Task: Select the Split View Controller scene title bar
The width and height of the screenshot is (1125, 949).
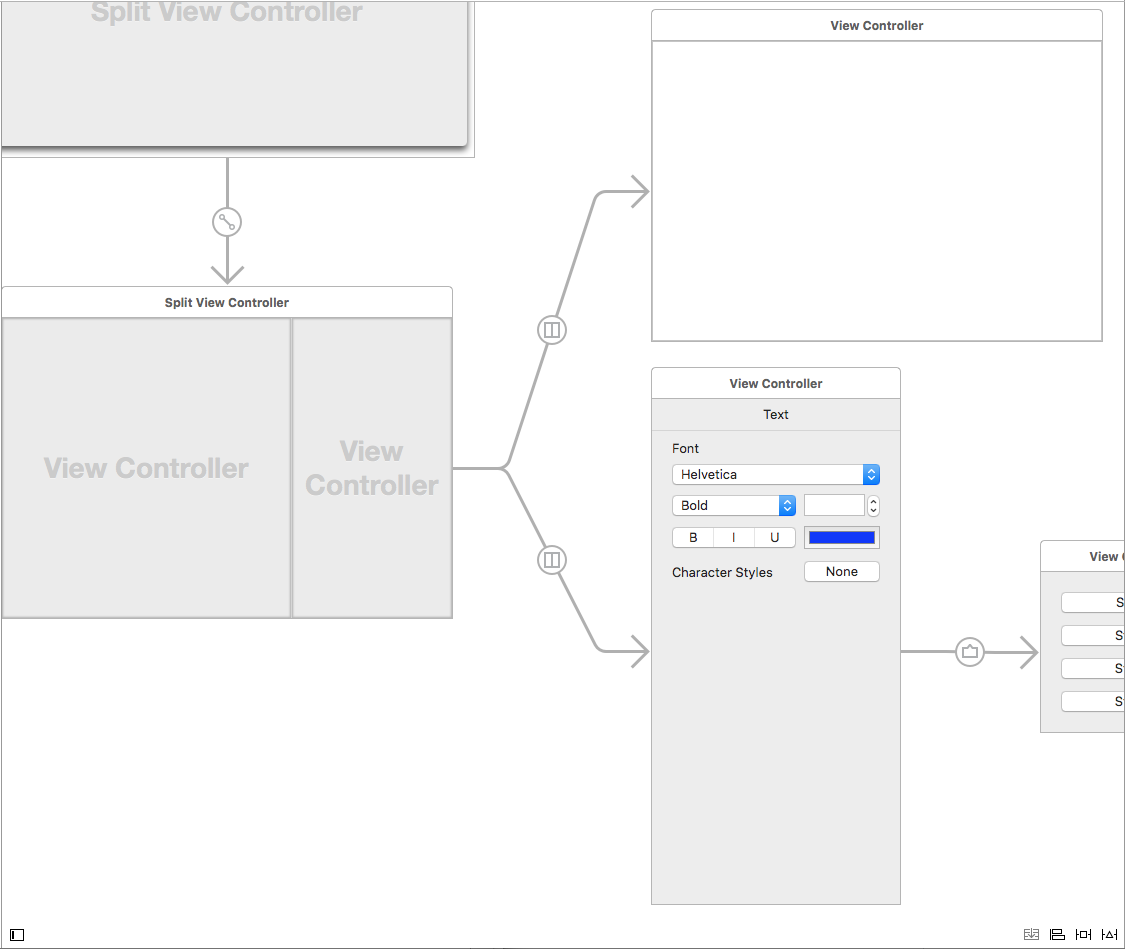Action: (227, 302)
